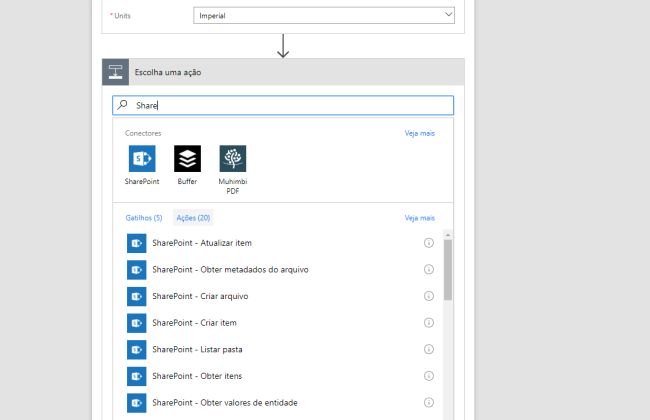650x420 pixels.
Task: Click SharePoint icon beside Atualizar item
Action: click(136, 243)
